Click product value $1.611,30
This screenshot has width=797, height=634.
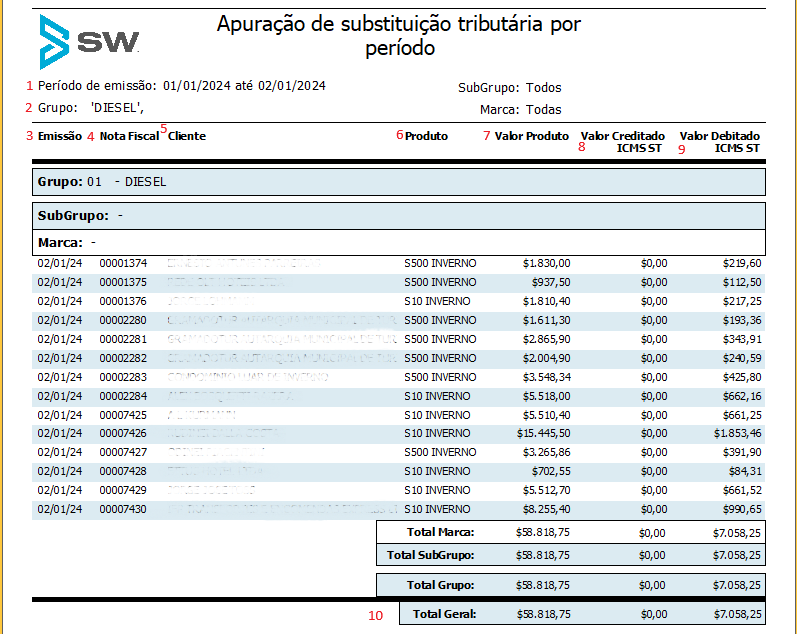[x=546, y=320]
